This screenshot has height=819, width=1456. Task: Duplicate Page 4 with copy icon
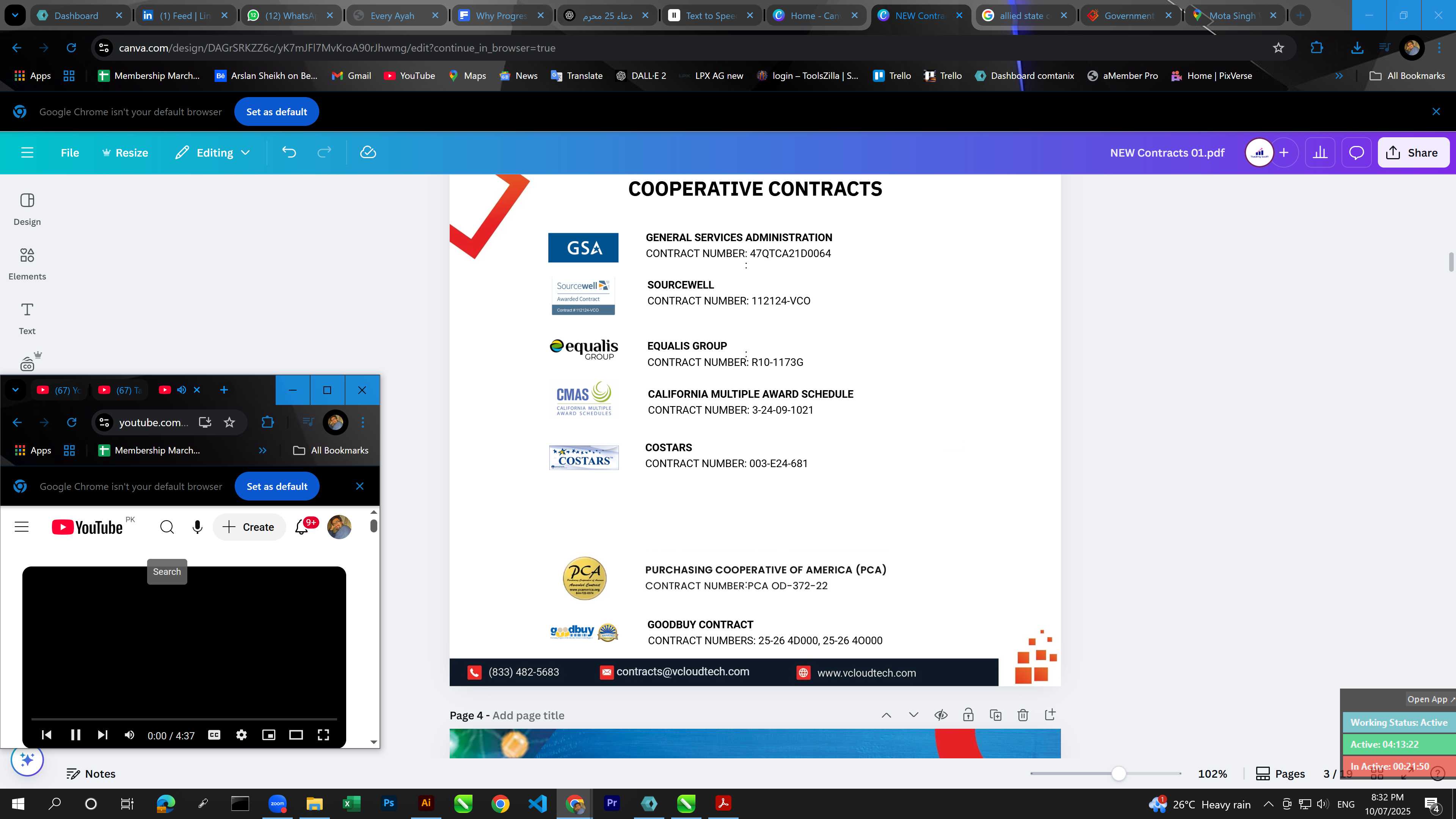(x=996, y=715)
